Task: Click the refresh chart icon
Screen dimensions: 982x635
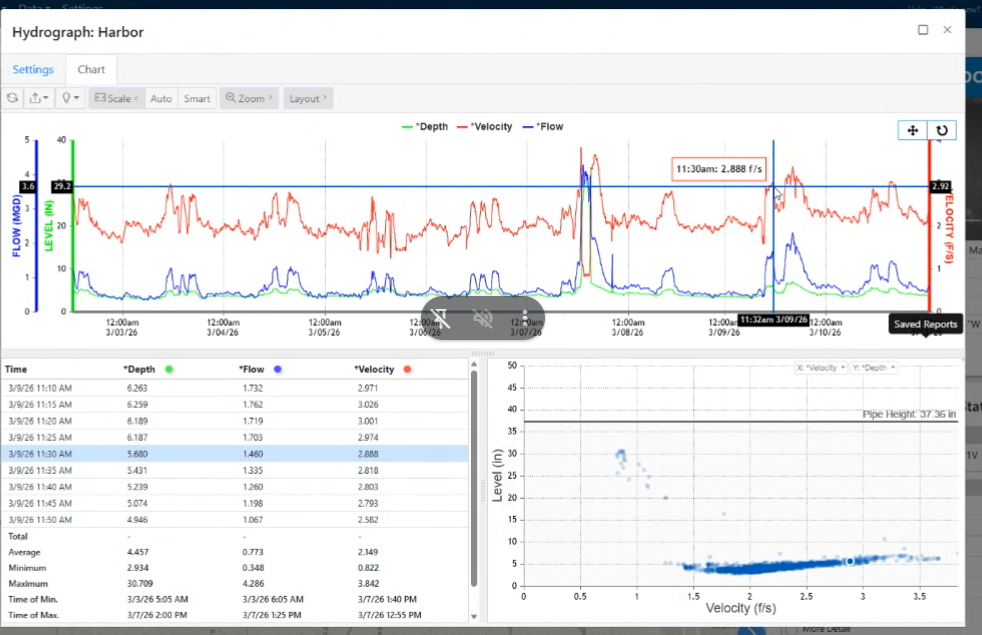Action: point(12,98)
